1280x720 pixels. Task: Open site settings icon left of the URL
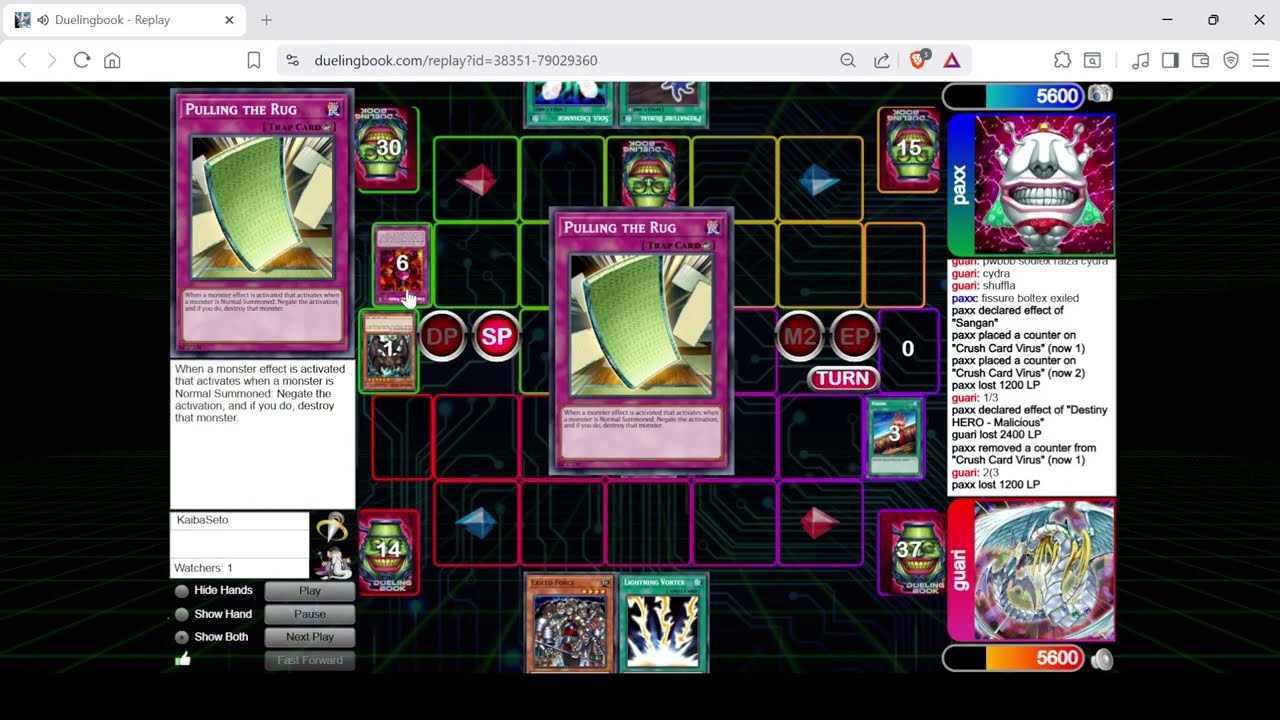tap(292, 60)
